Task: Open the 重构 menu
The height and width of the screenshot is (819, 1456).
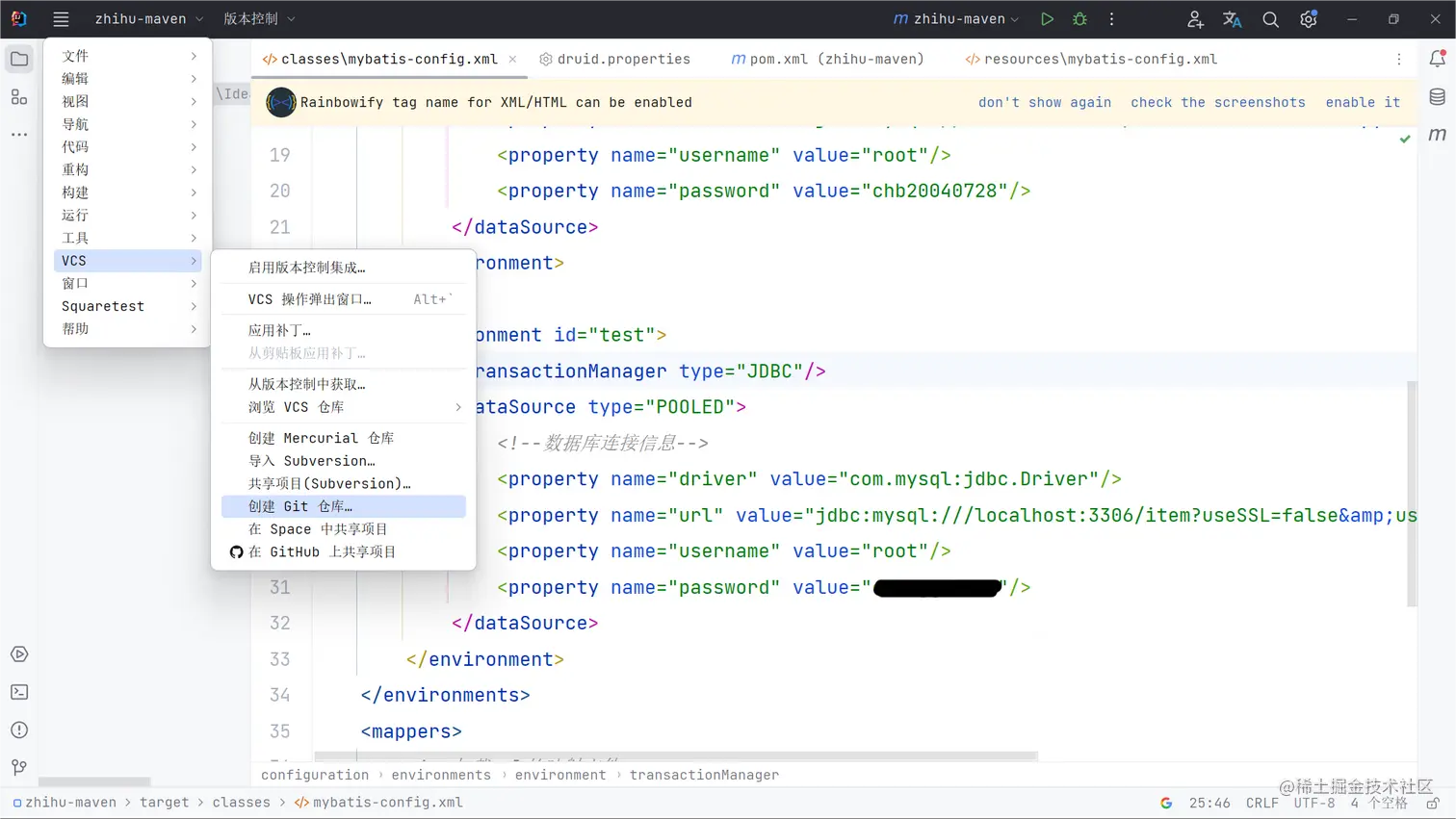Action: point(127,169)
